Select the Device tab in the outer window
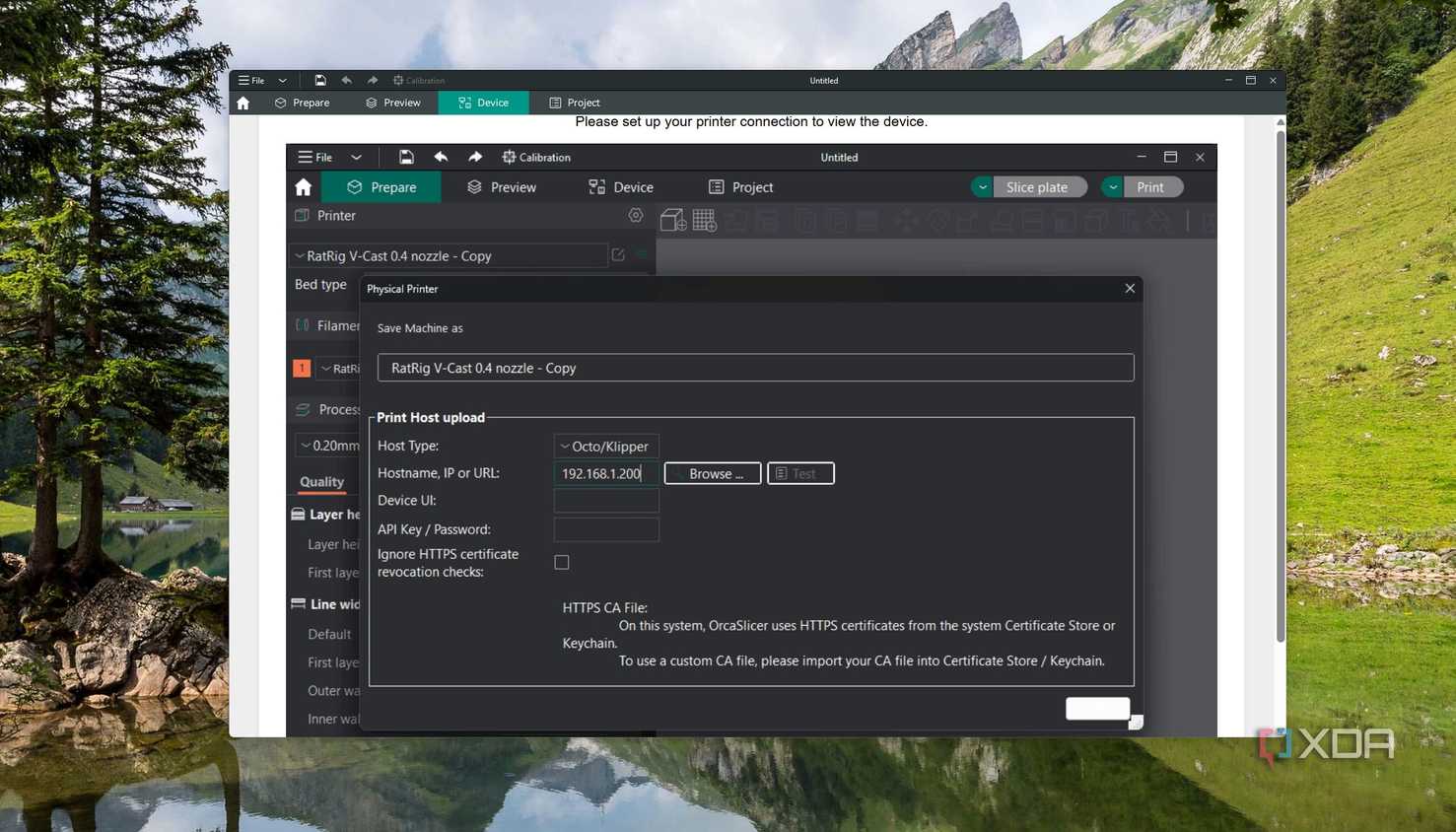 [484, 103]
